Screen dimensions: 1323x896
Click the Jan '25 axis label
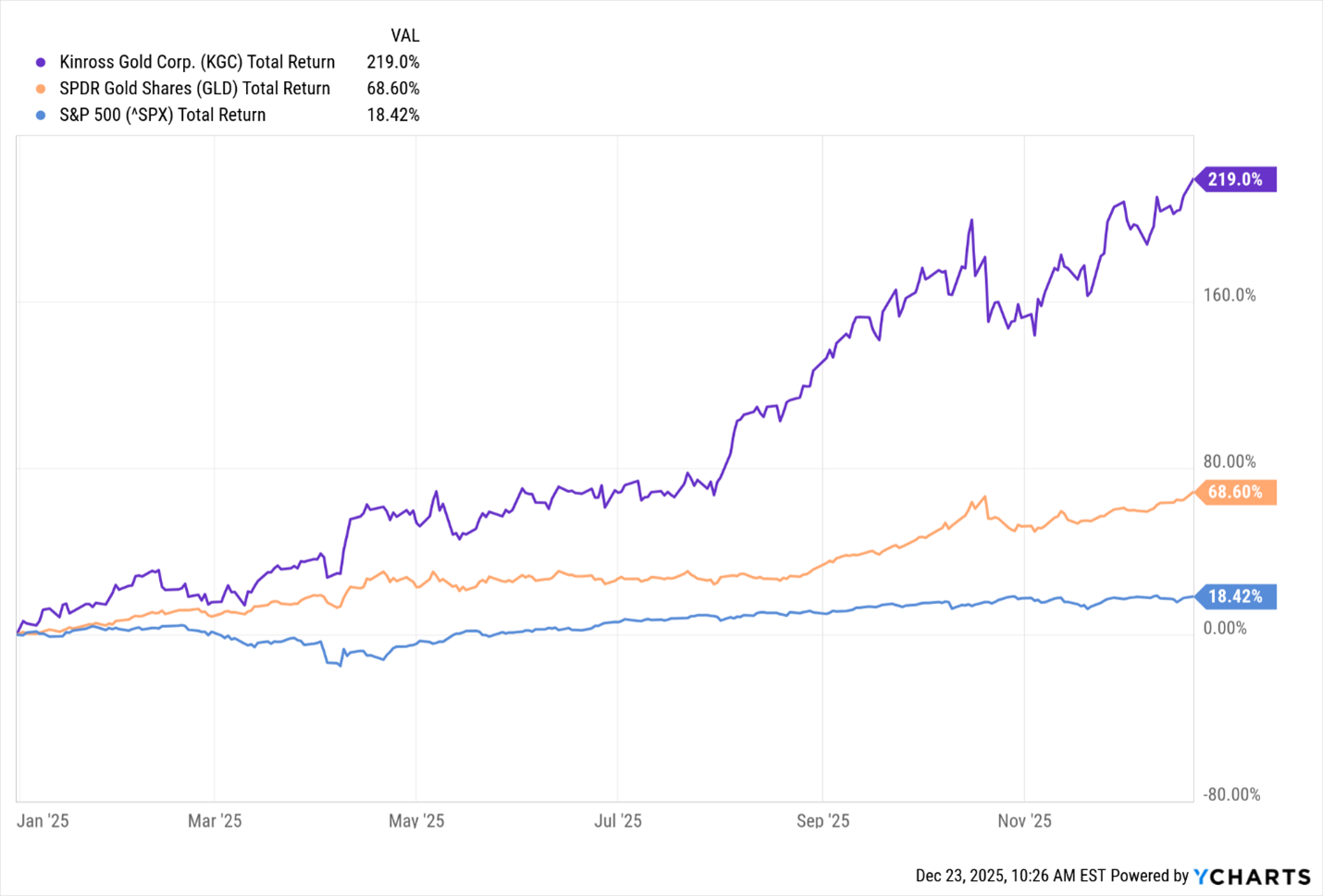tap(43, 821)
